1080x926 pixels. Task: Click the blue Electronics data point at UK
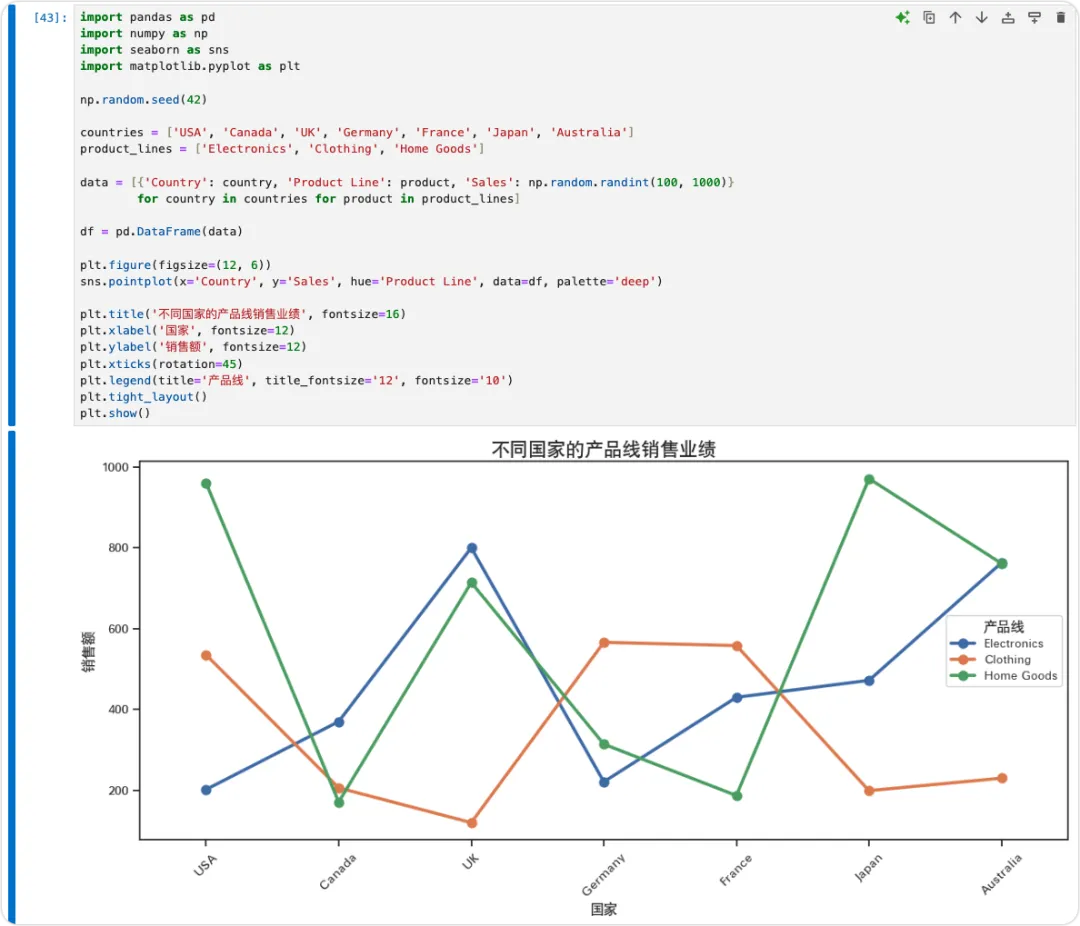pyautogui.click(x=472, y=548)
